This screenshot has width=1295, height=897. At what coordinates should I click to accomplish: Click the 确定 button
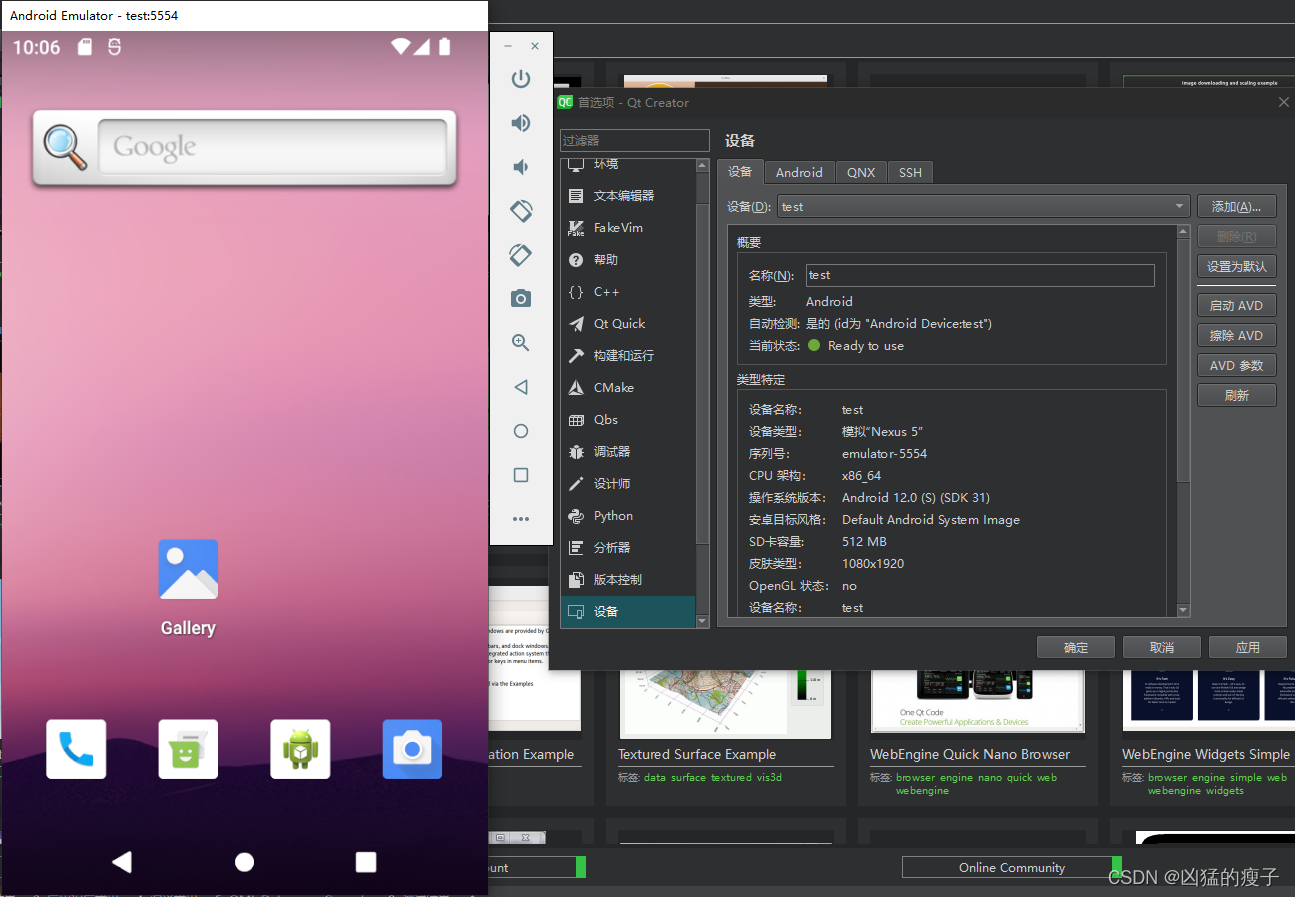pos(1076,648)
